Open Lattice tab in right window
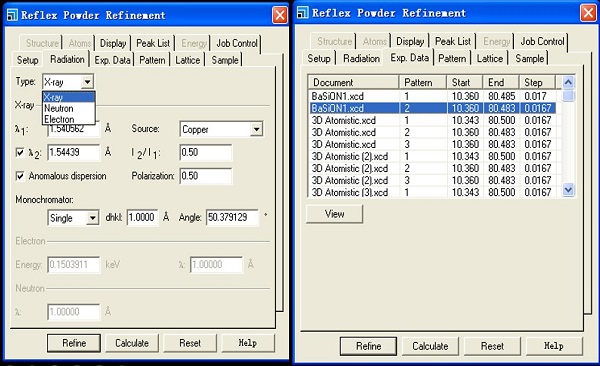 pyautogui.click(x=490, y=59)
